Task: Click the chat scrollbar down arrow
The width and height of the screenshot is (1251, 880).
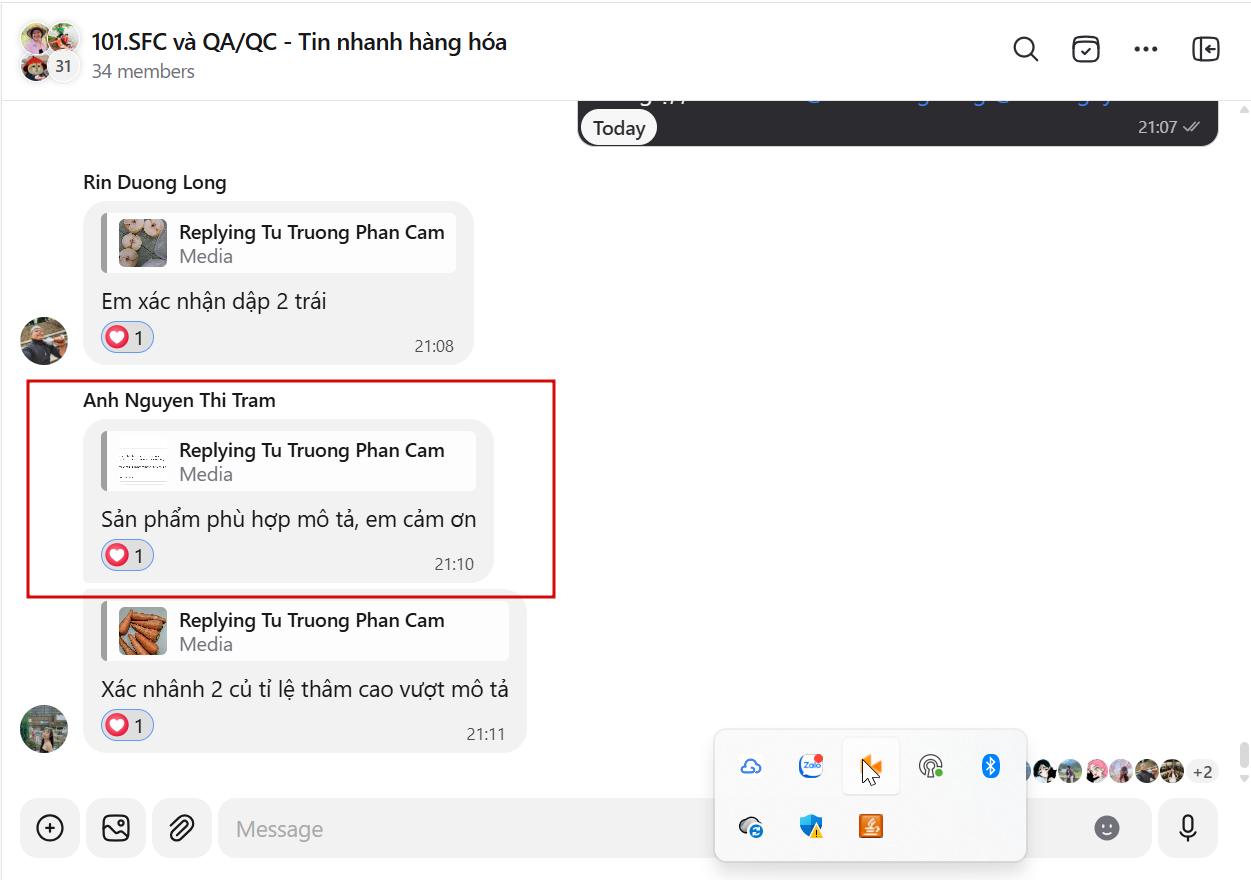Action: [x=1244, y=778]
